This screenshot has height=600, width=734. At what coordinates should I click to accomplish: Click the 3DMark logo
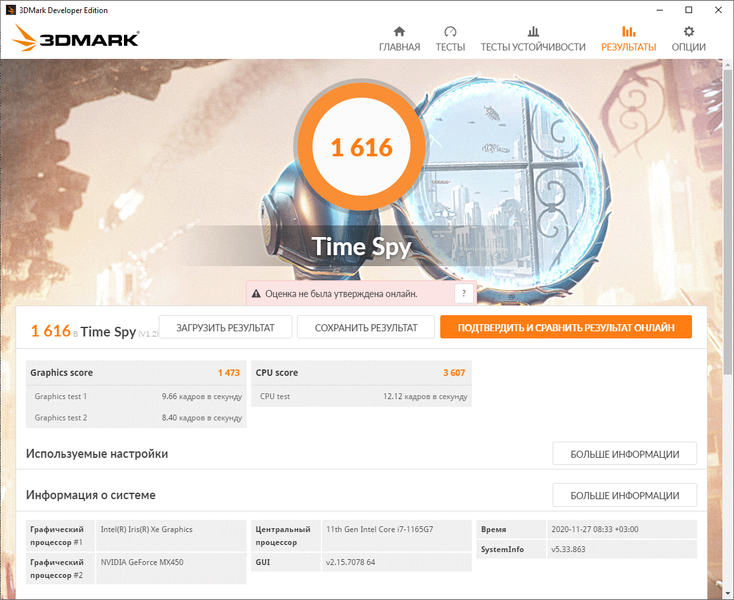coord(75,38)
